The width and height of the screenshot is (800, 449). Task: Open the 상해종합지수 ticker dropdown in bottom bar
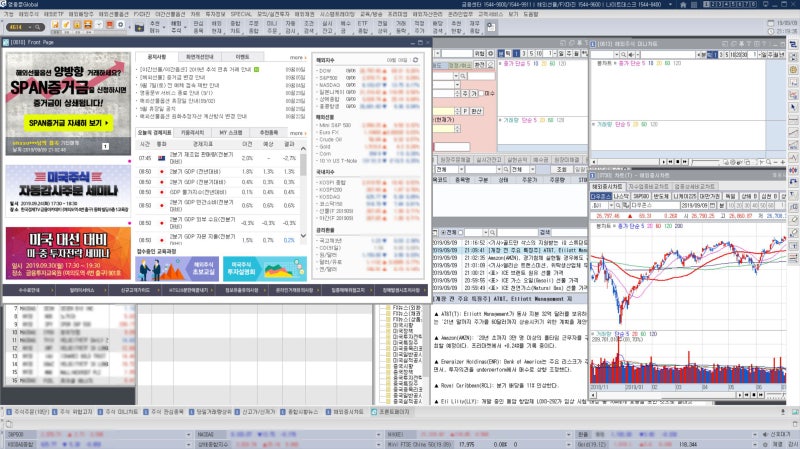pos(379,444)
